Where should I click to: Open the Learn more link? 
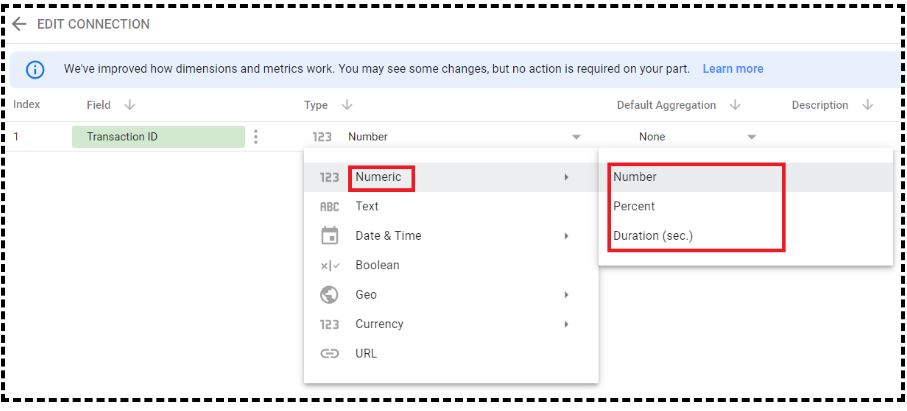[x=733, y=69]
